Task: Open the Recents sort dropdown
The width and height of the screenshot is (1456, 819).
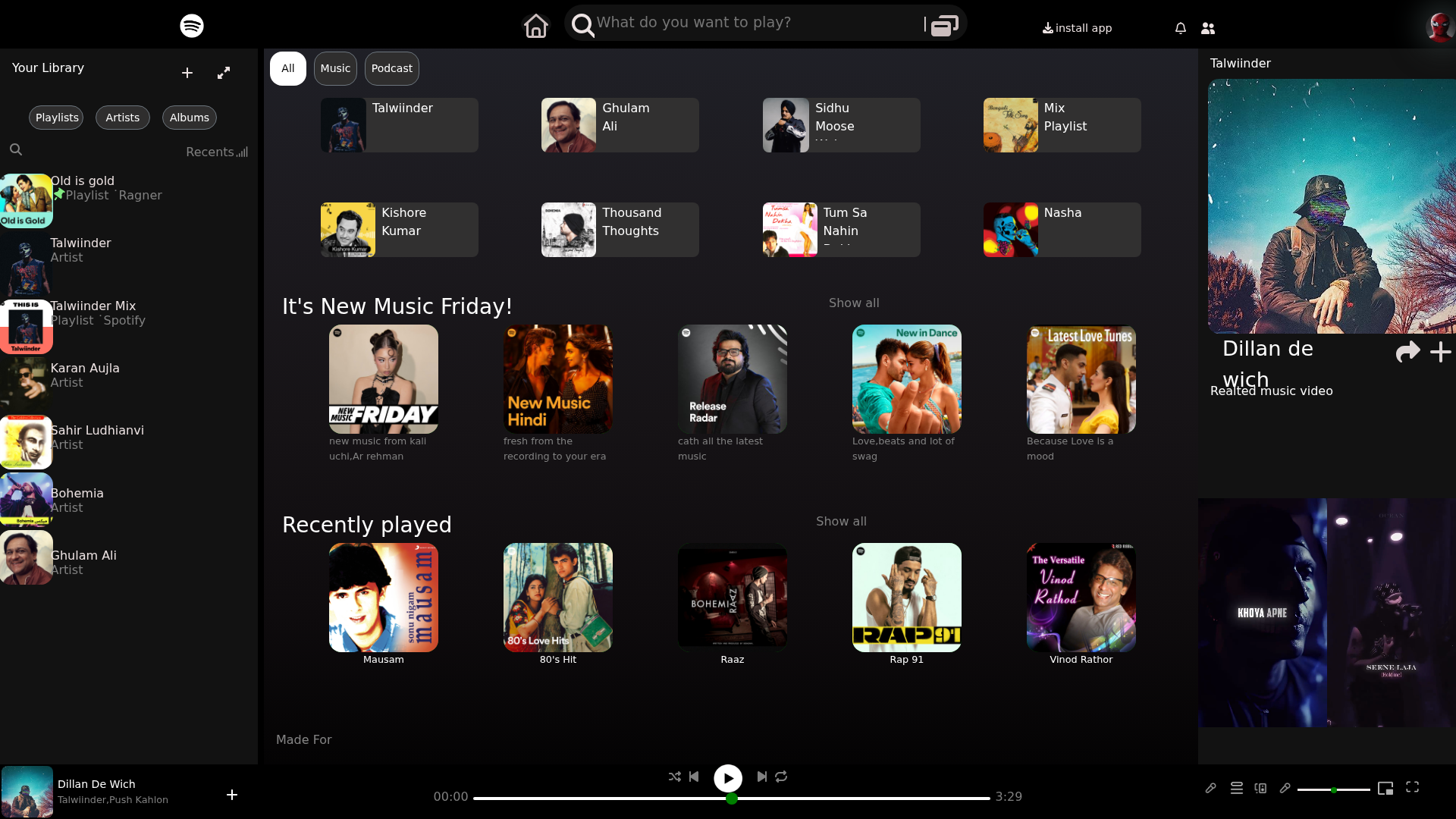Action: click(x=217, y=152)
